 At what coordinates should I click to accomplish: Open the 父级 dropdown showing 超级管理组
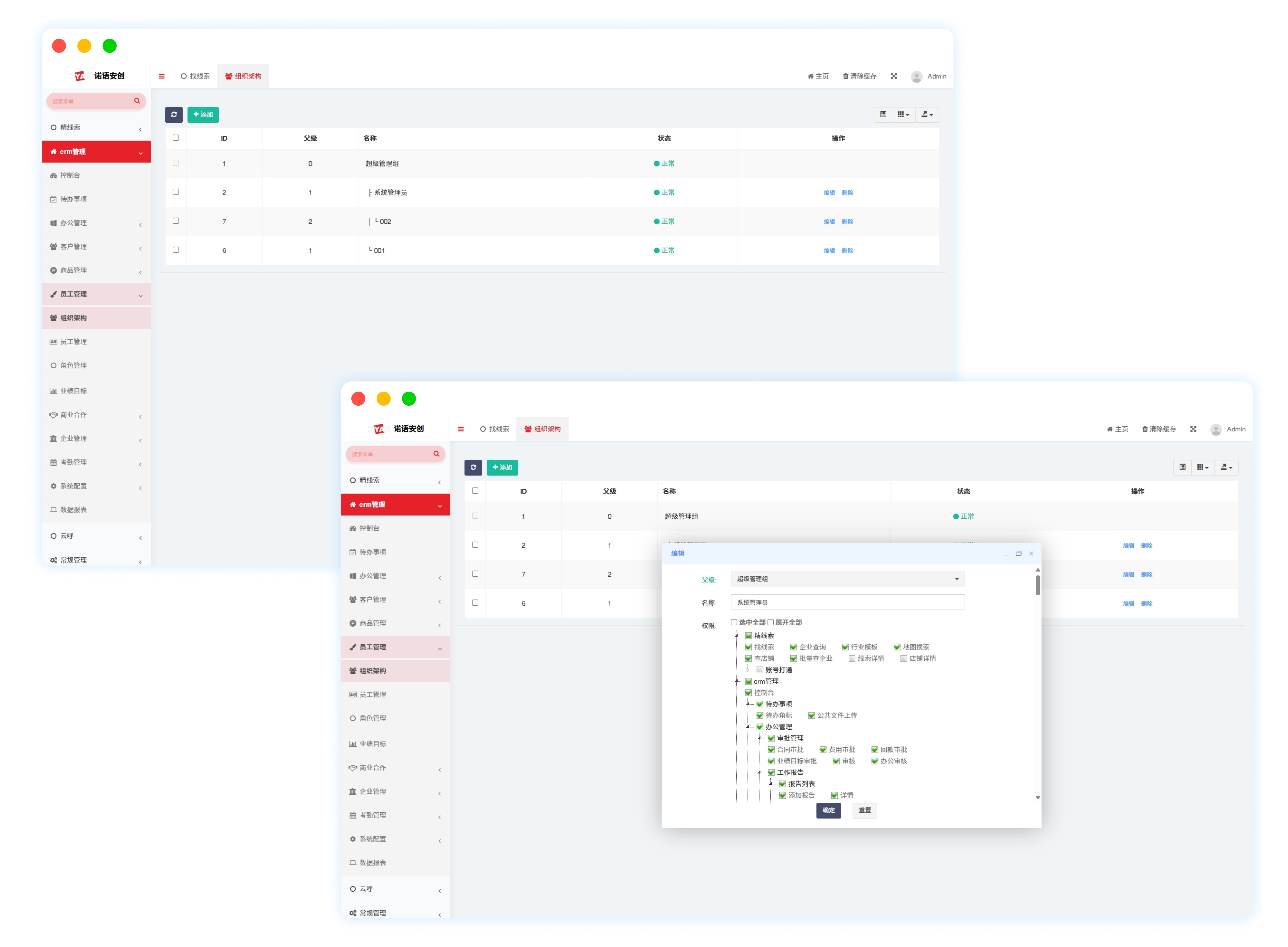tap(847, 579)
